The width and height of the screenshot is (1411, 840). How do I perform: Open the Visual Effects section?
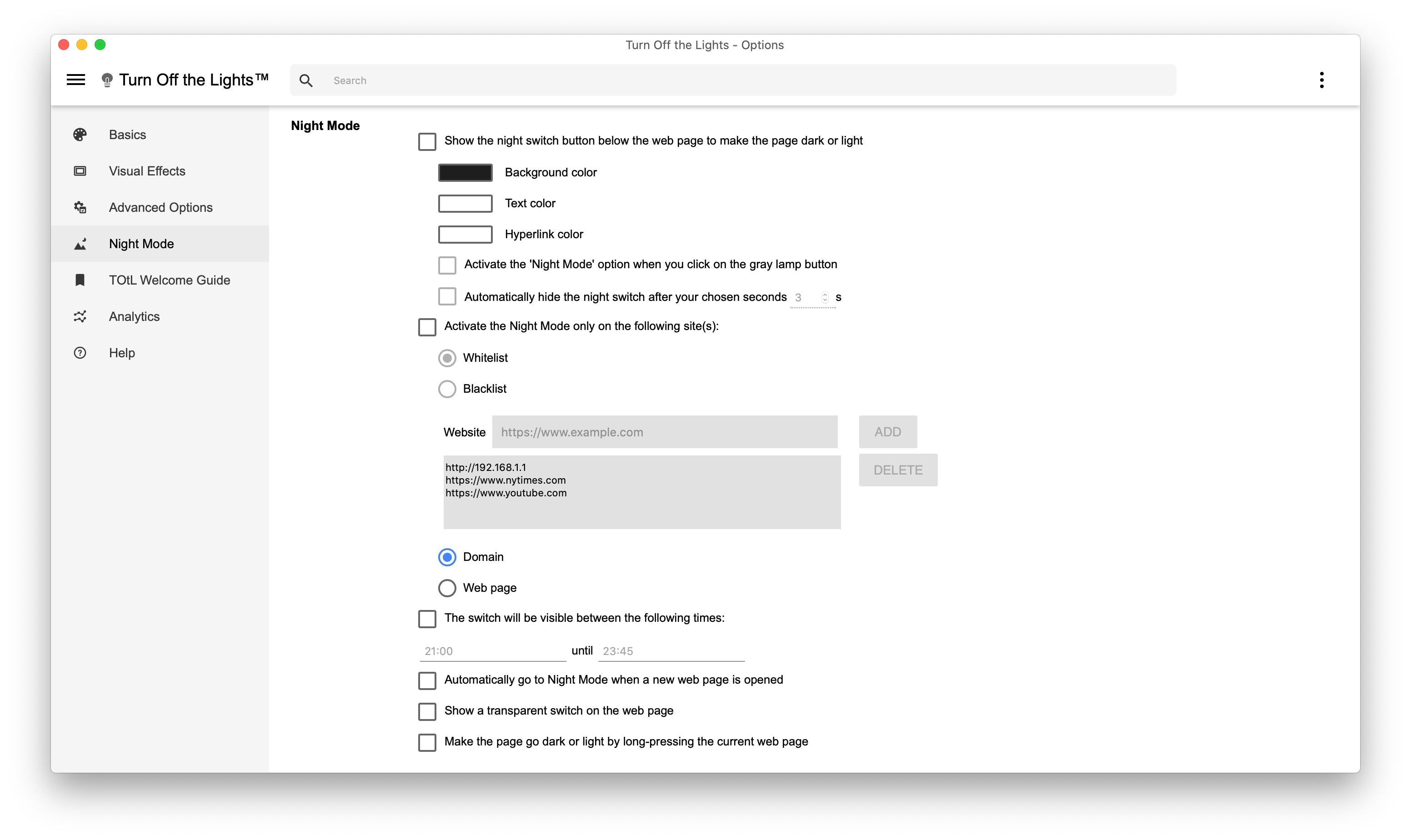click(160, 171)
